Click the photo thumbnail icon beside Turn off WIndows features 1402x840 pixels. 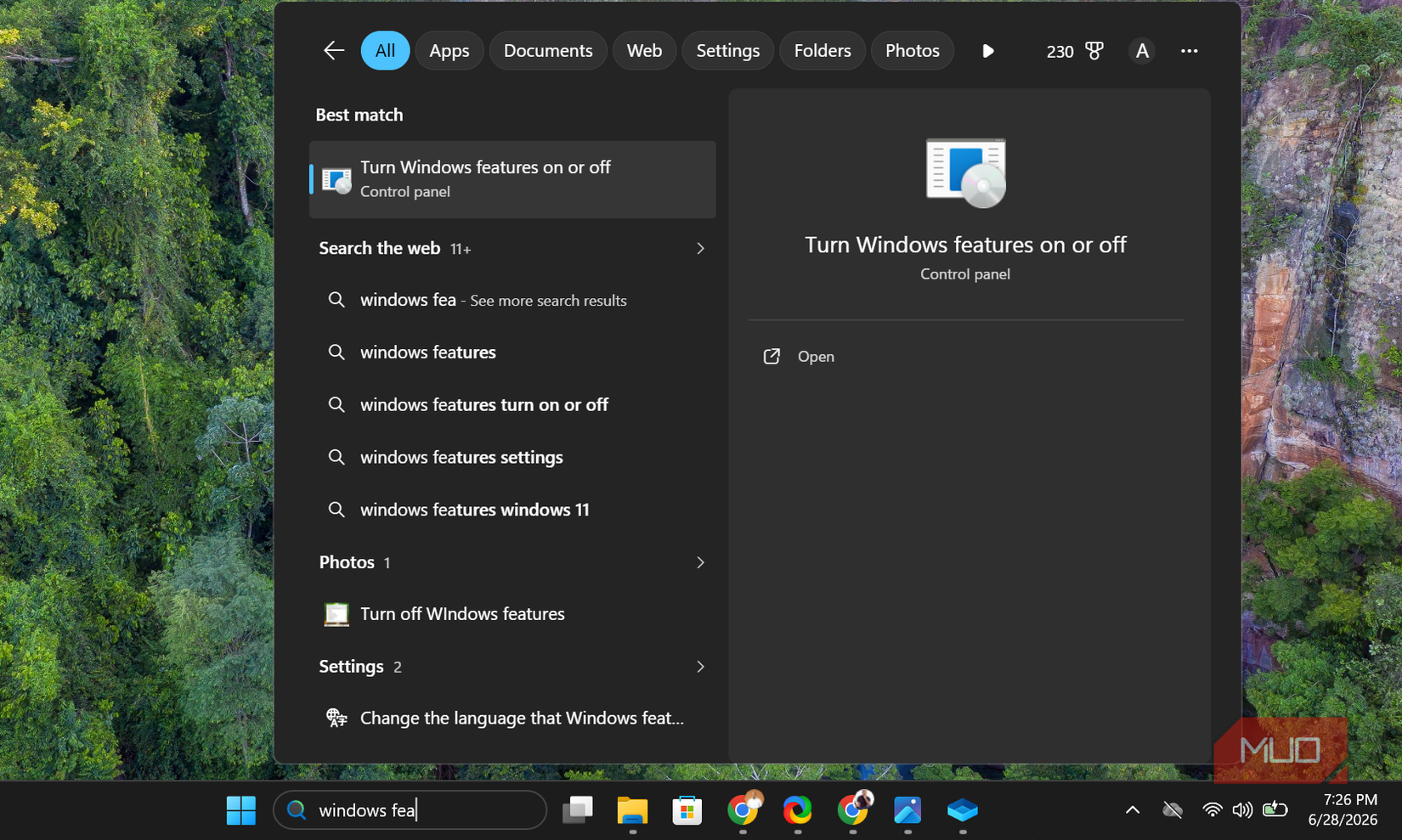(x=336, y=614)
